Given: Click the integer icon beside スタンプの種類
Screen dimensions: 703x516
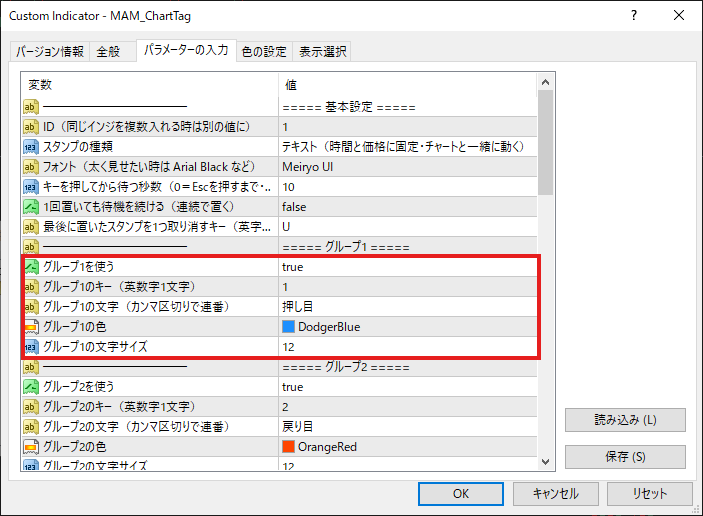Looking at the screenshot, I should [30, 147].
